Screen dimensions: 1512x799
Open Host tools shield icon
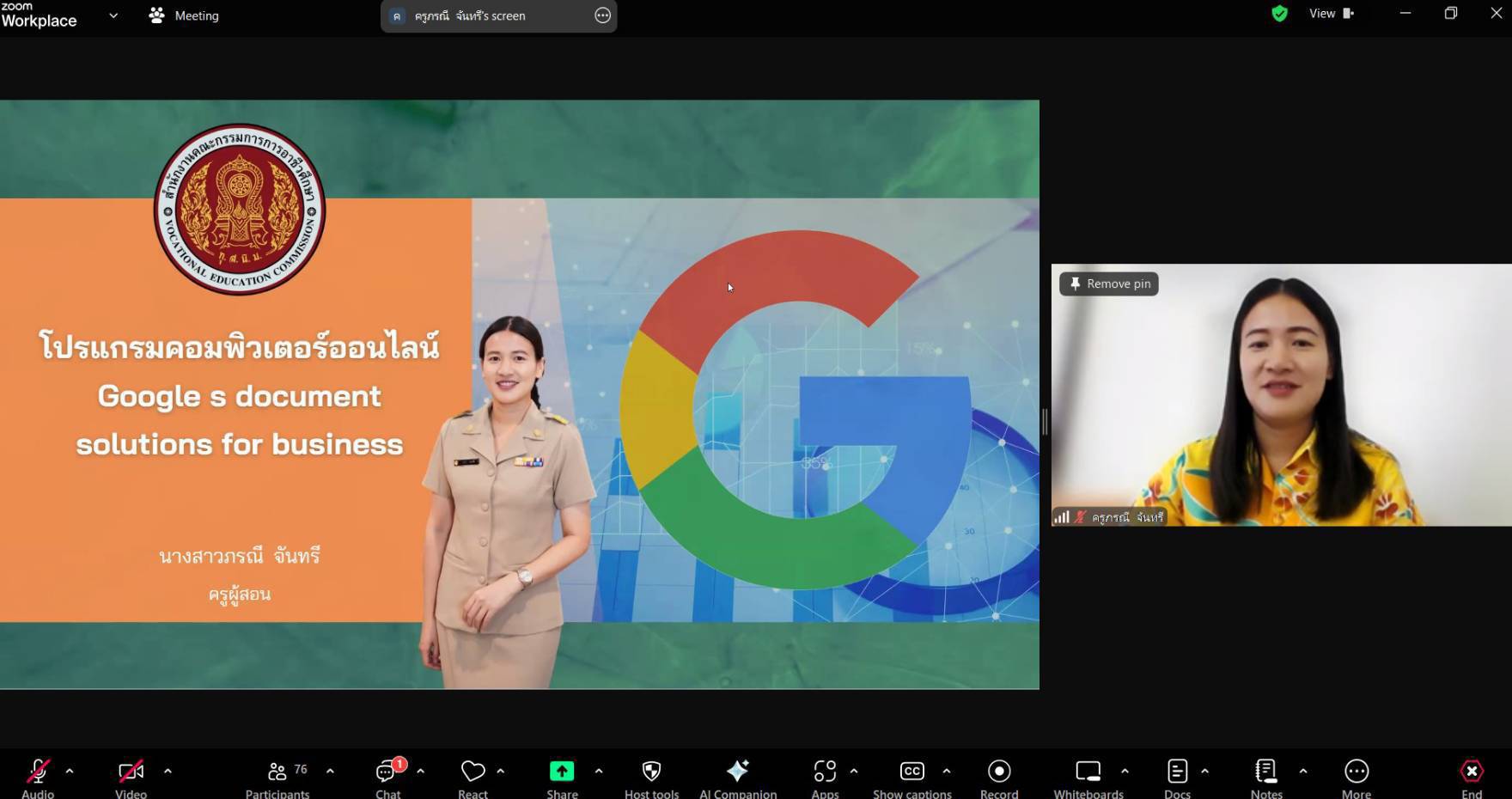tap(651, 772)
